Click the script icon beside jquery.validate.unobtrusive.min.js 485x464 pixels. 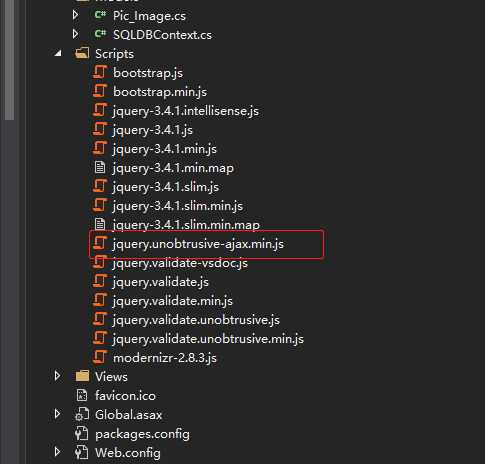click(x=100, y=338)
